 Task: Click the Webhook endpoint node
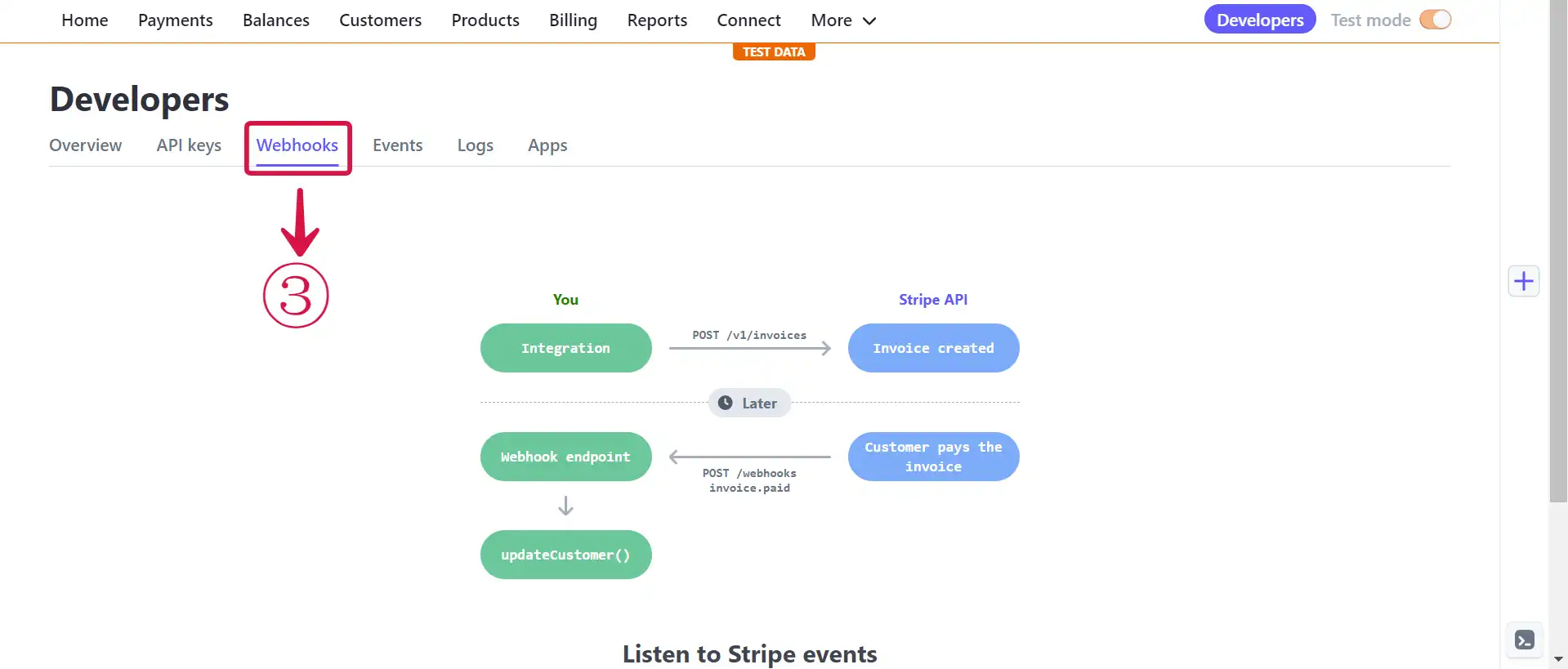(566, 457)
